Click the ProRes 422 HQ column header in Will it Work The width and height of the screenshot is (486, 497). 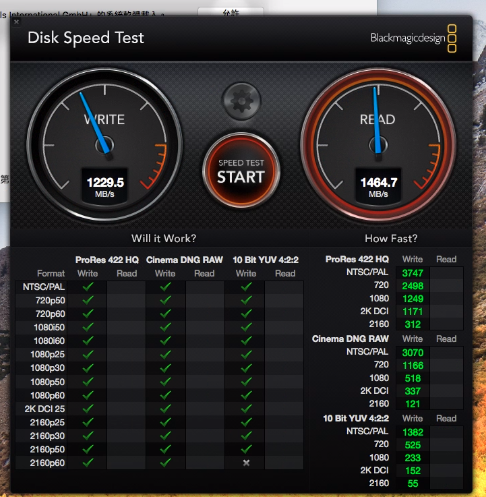pos(107,260)
